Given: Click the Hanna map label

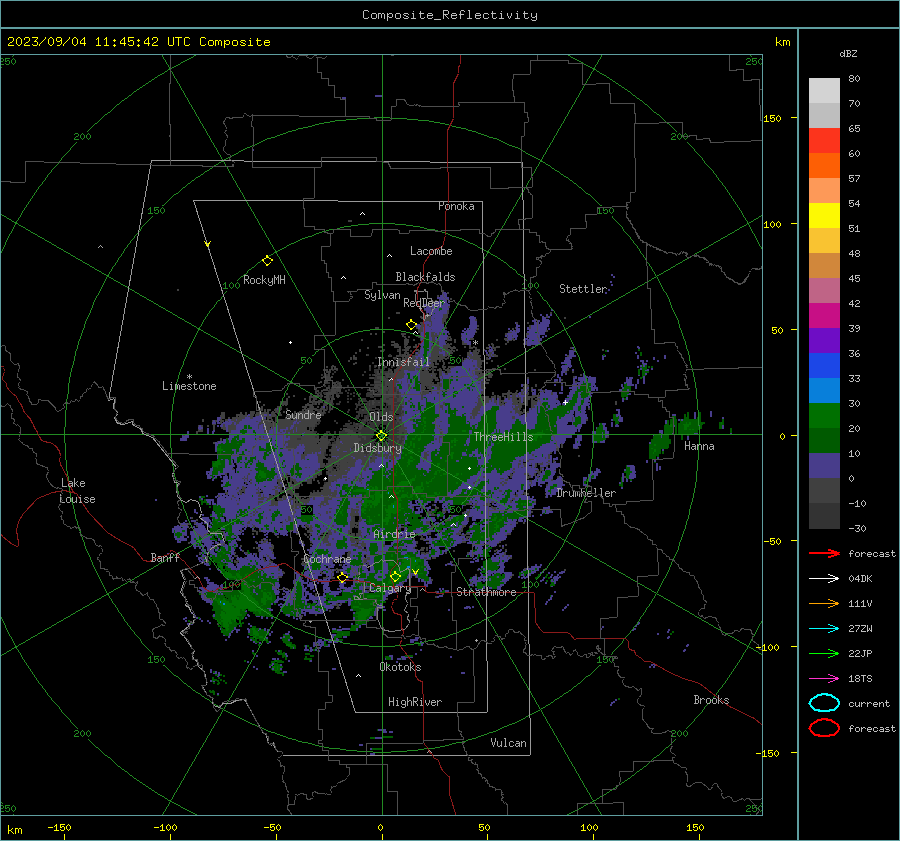Looking at the screenshot, I should (x=699, y=446).
